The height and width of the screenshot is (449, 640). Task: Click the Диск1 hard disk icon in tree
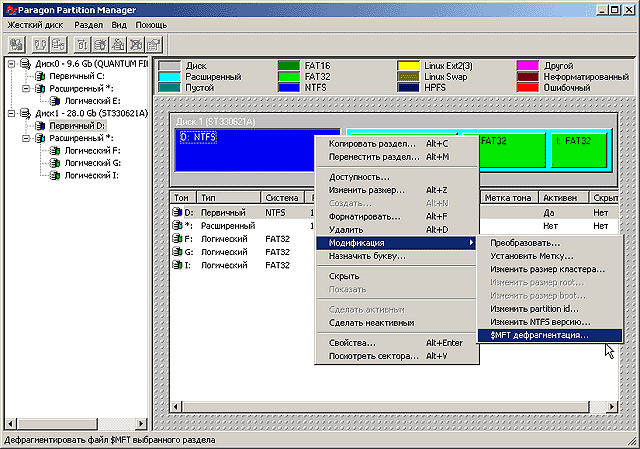click(26, 113)
